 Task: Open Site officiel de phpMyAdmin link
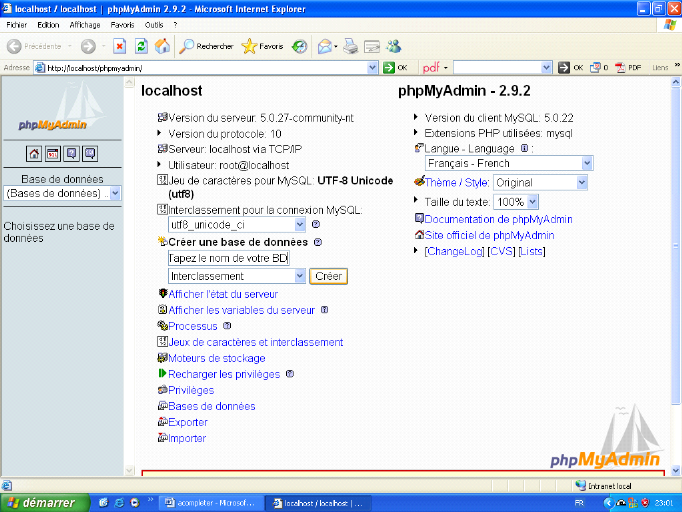489,235
